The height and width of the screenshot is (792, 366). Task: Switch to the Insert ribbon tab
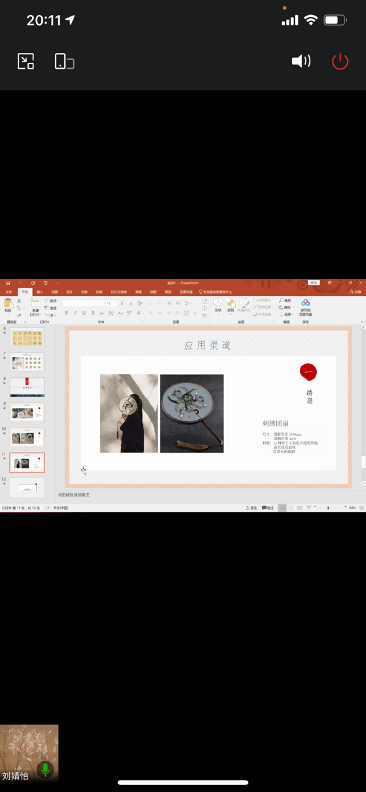pyautogui.click(x=40, y=292)
